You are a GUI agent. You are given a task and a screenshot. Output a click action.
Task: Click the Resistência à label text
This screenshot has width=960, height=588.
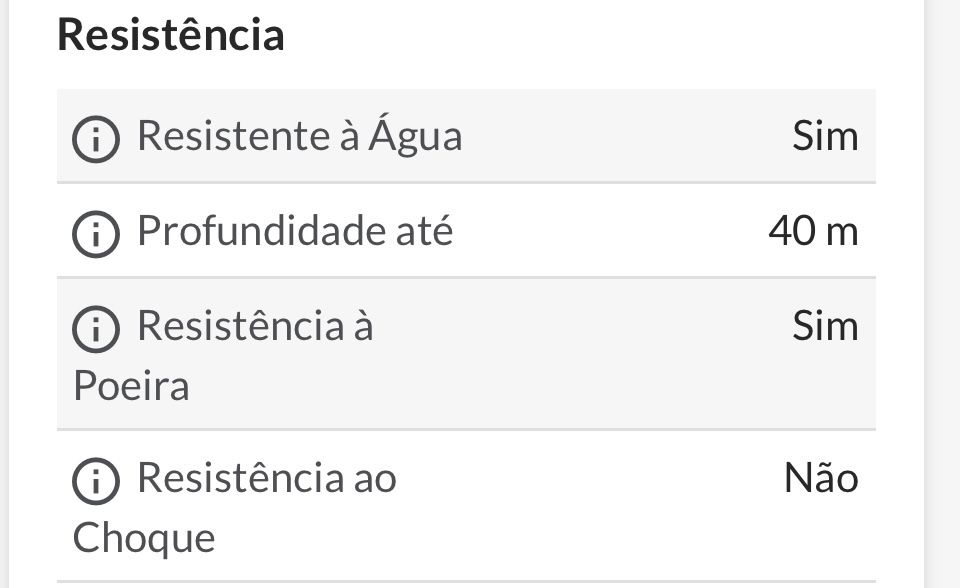click(x=255, y=326)
